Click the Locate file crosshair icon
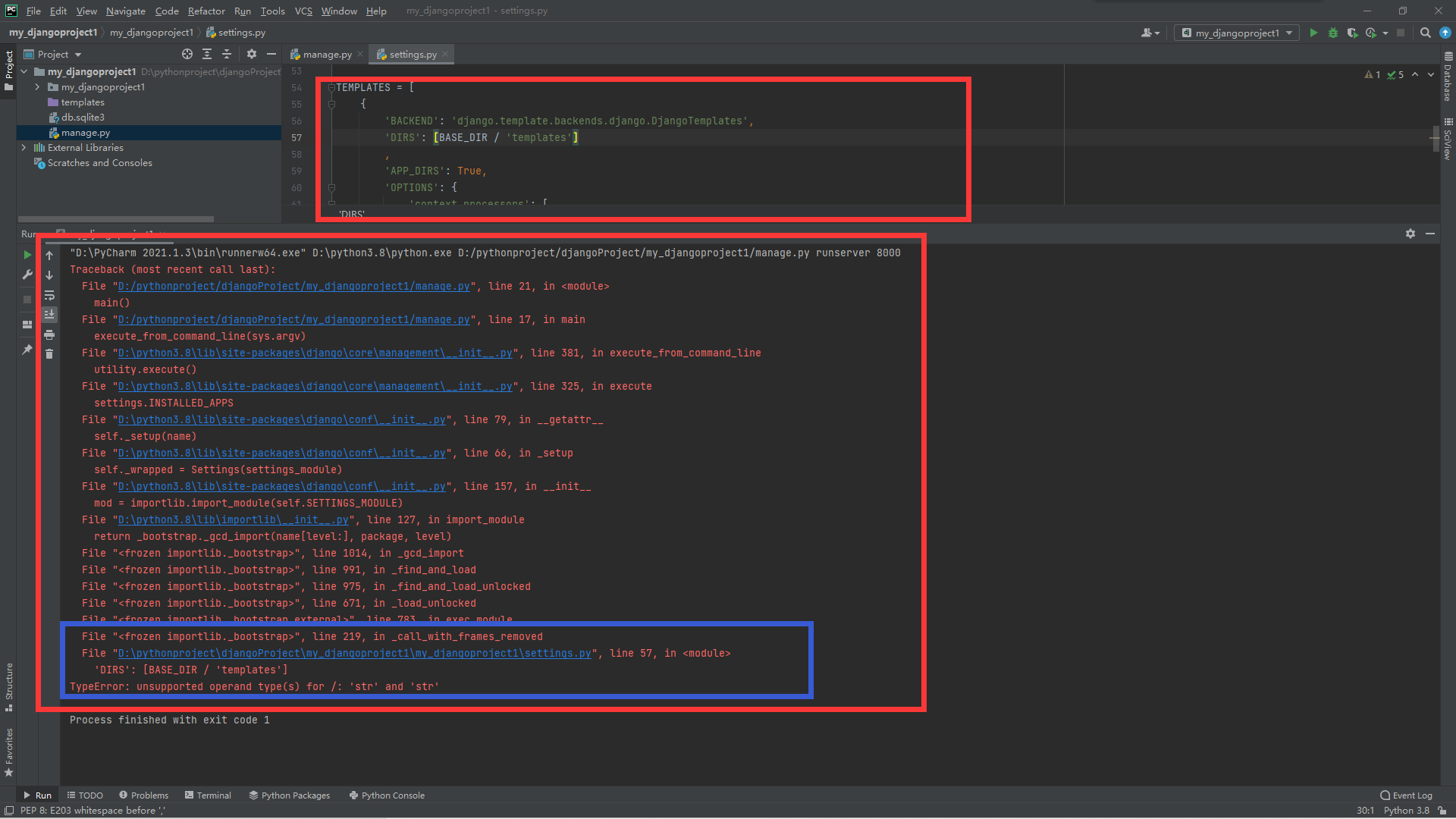 [187, 54]
